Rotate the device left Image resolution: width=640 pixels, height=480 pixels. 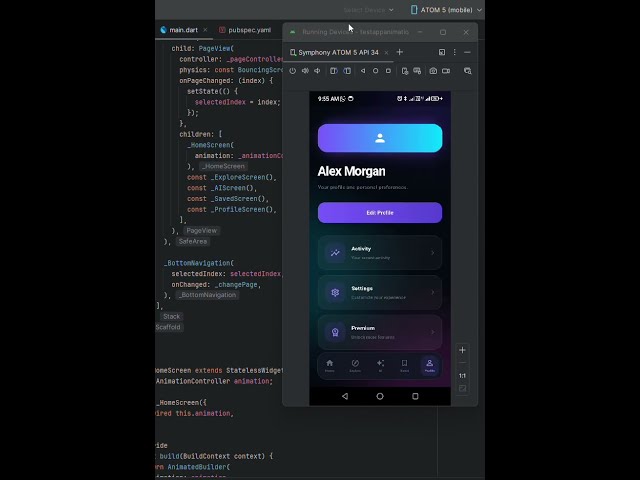333,71
